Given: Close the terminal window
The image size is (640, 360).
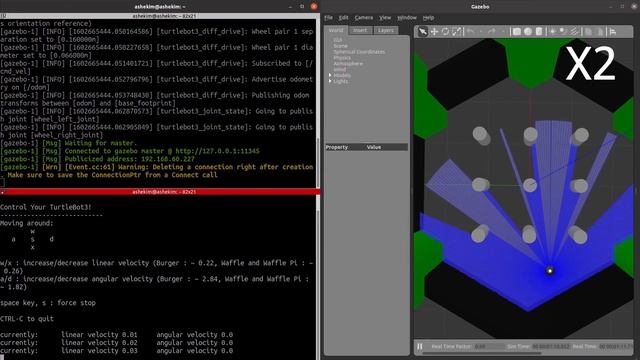Looking at the screenshot, I should (313, 7).
